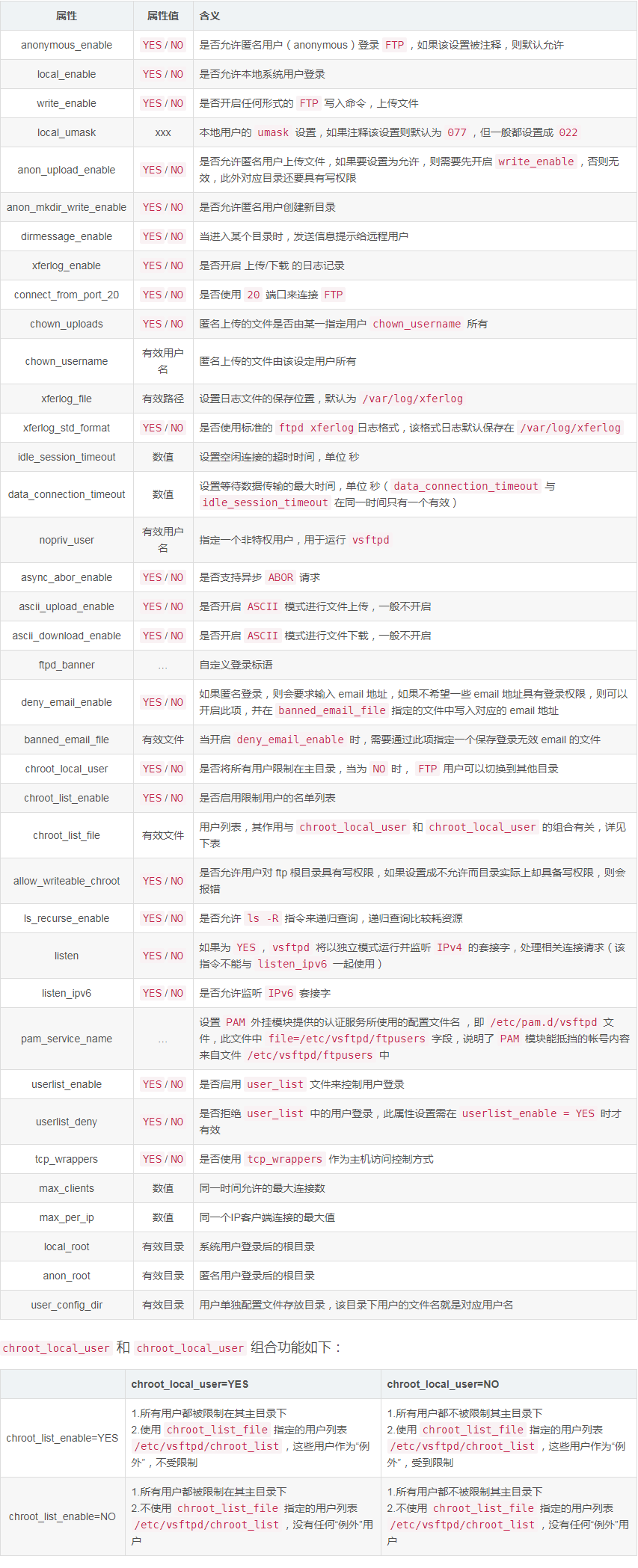Click ABOR code in async_abor_enable description
Image resolution: width=638 pixels, height=1568 pixels.
pos(280,577)
